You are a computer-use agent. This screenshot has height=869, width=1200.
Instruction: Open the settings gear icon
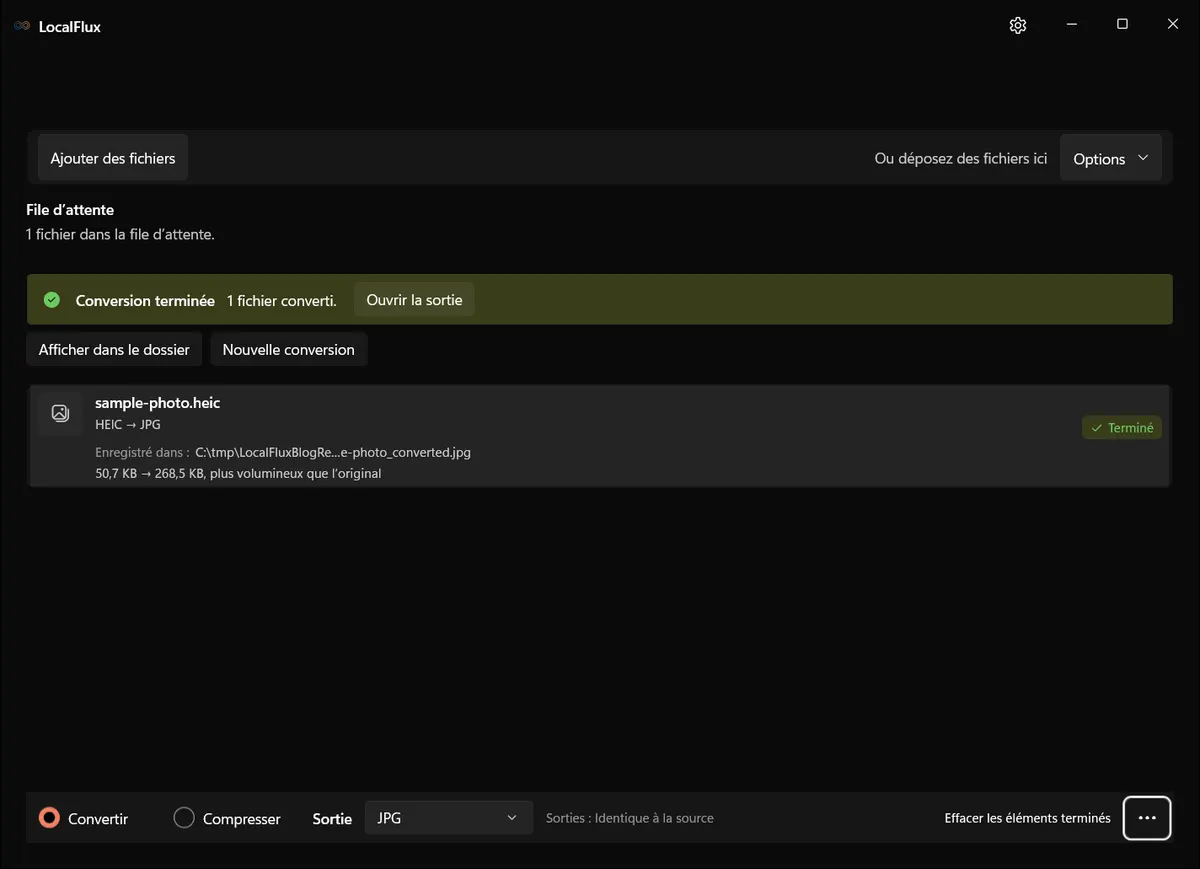click(x=1018, y=26)
